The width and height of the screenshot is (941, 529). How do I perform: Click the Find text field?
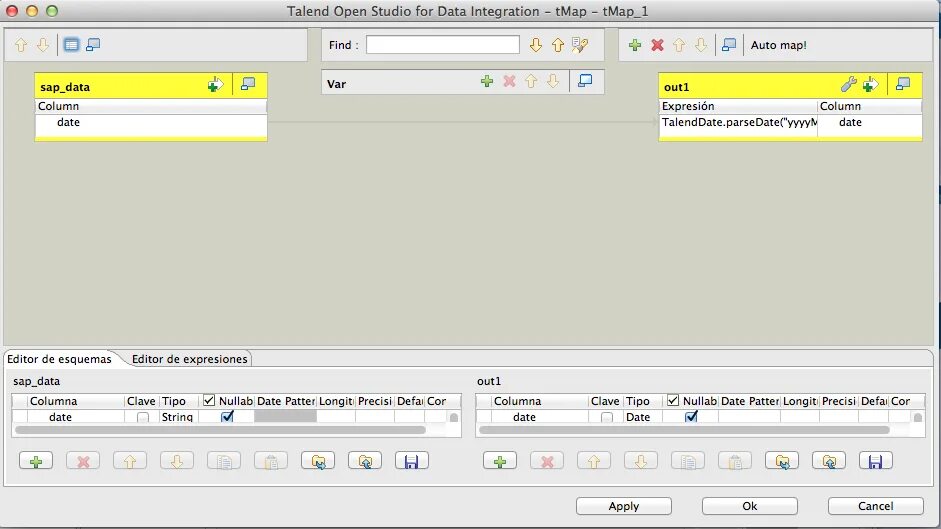[x=443, y=44]
